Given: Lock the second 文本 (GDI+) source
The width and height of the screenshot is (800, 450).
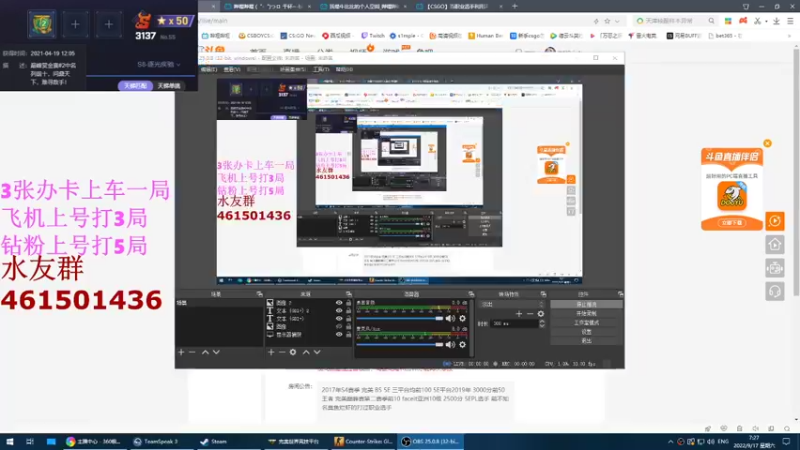Looking at the screenshot, I should pos(349,319).
